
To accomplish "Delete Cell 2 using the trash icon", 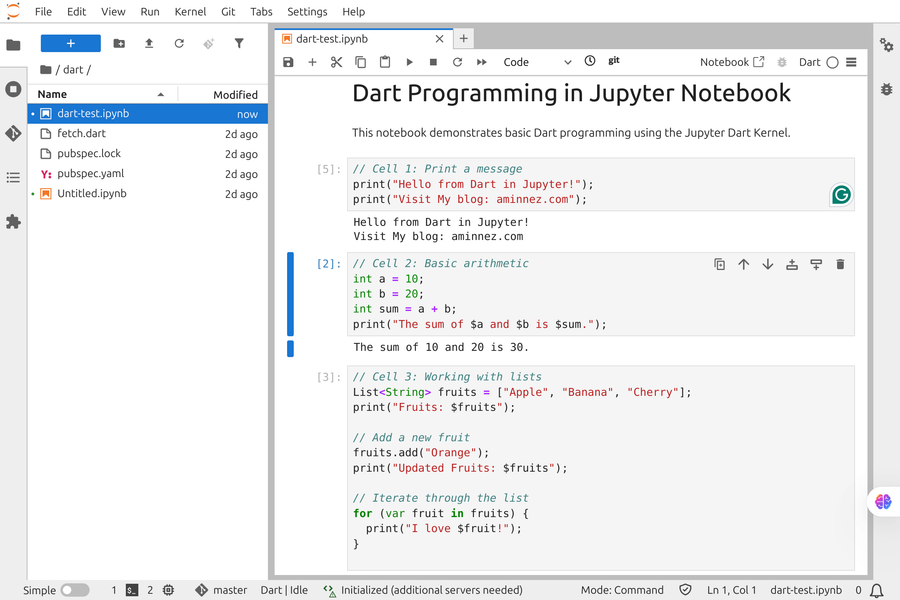I will (840, 264).
